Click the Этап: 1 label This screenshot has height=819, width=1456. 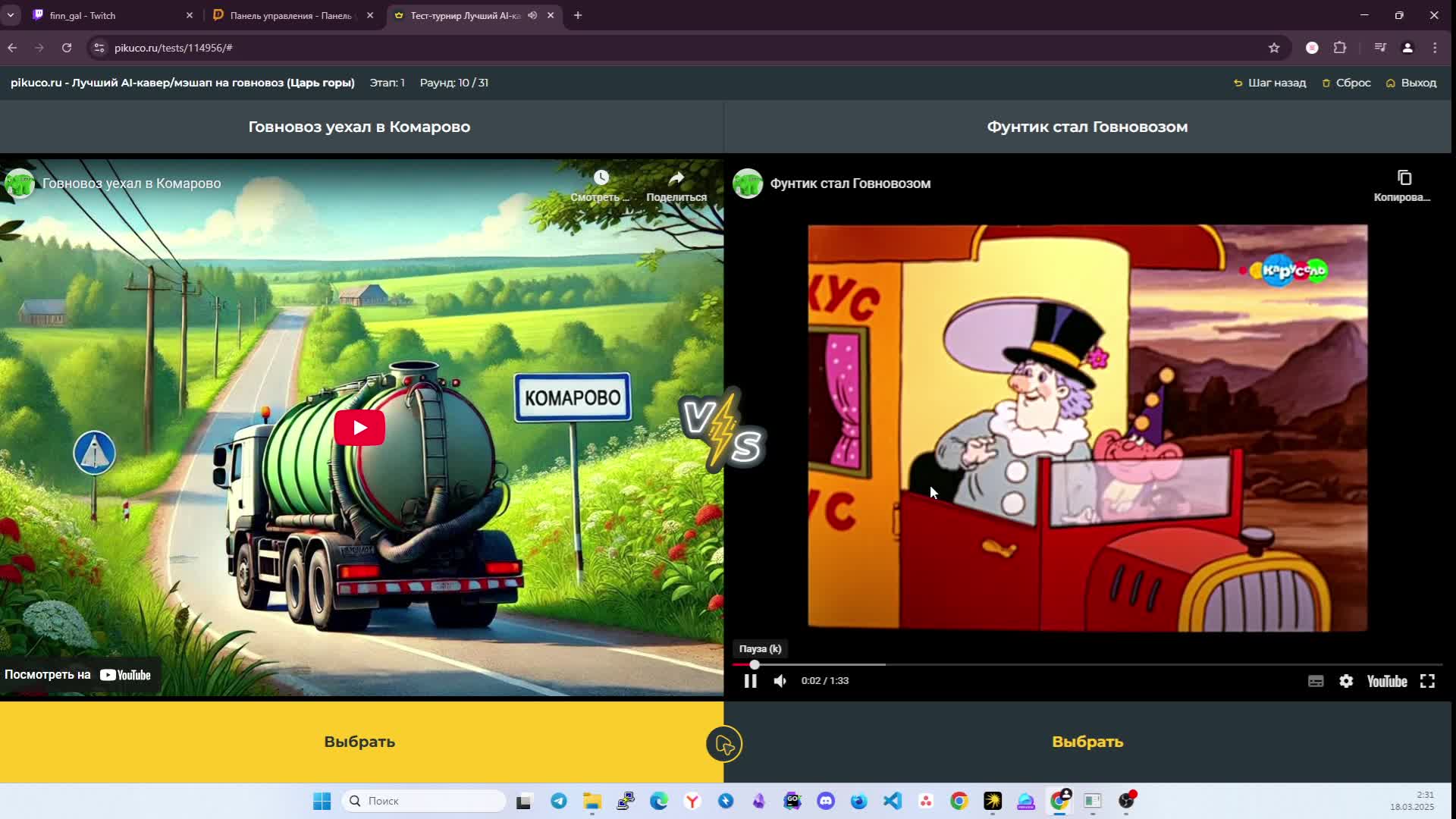coord(387,83)
